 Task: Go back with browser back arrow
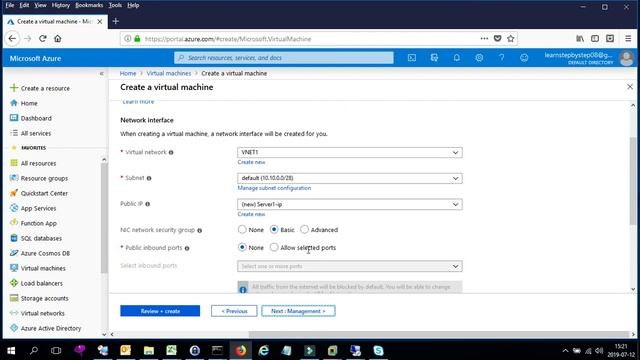click(x=12, y=38)
